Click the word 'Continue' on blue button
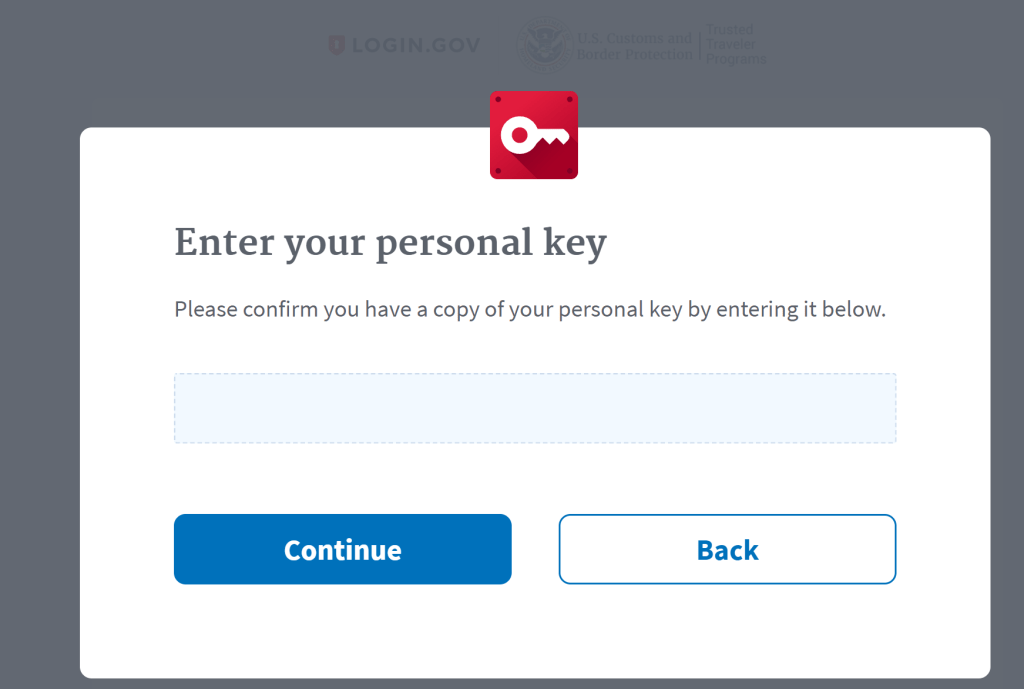This screenshot has height=689, width=1024. click(342, 551)
